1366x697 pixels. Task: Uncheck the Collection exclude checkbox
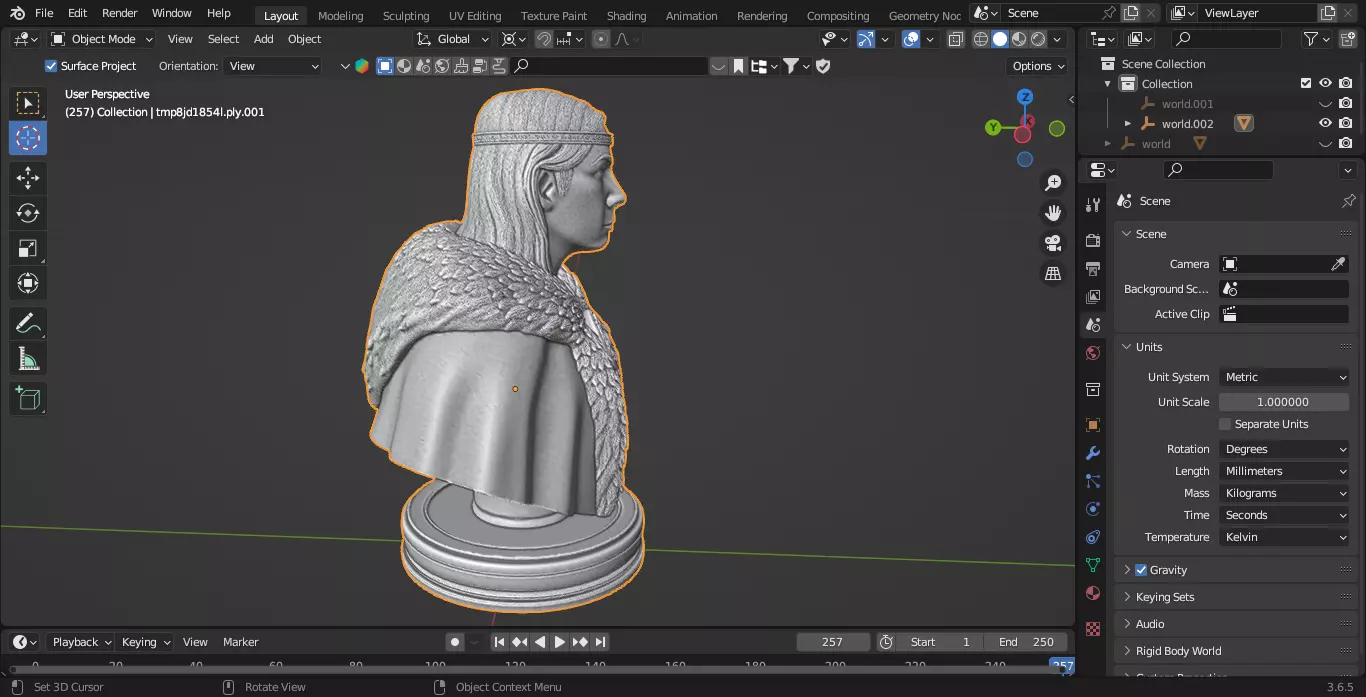pyautogui.click(x=1305, y=84)
